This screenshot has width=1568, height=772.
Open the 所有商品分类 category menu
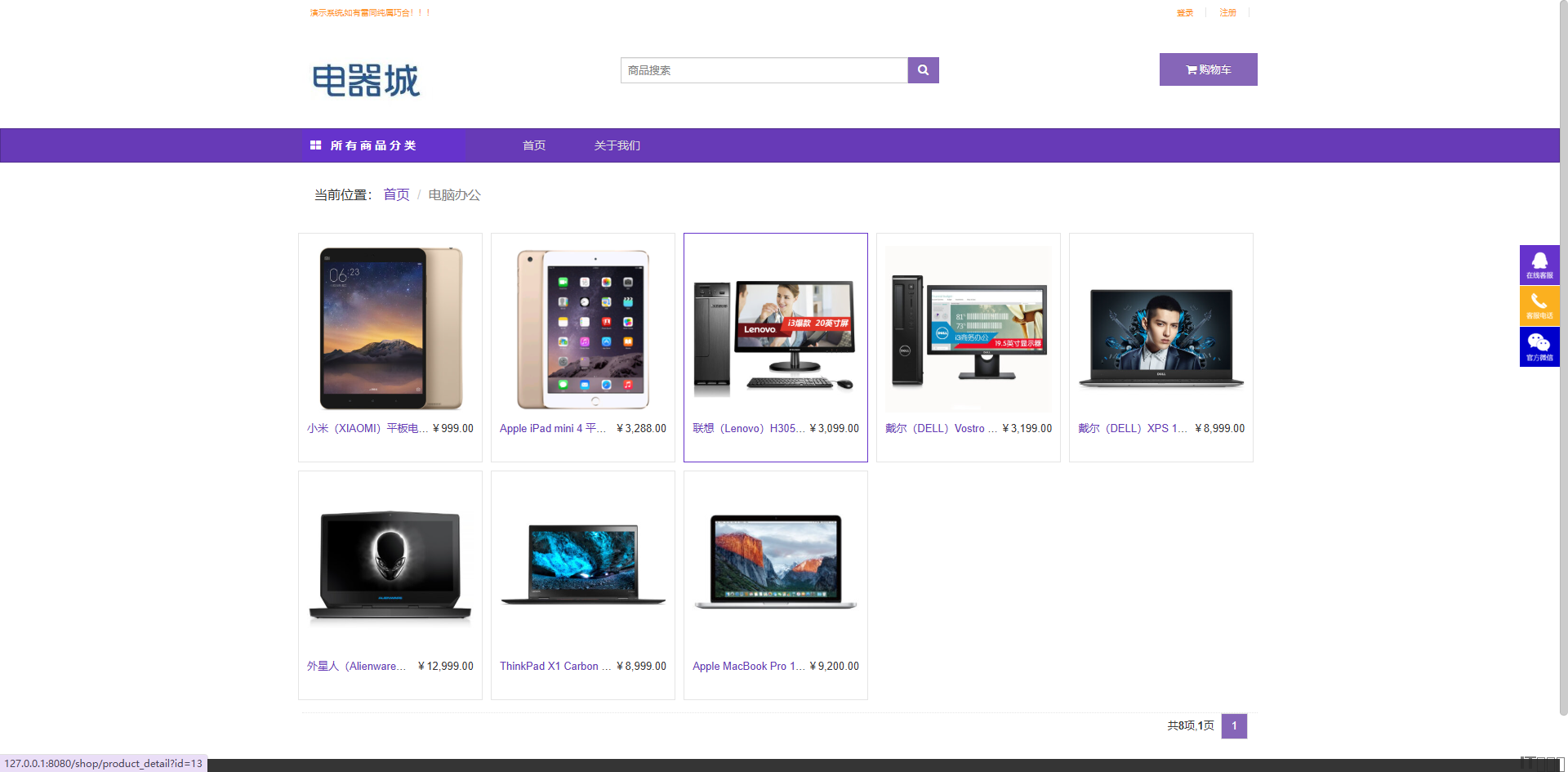(x=383, y=145)
